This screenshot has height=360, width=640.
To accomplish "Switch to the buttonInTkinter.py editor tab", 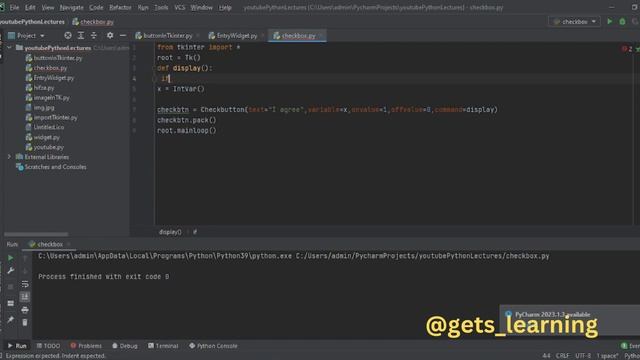I will [x=167, y=36].
